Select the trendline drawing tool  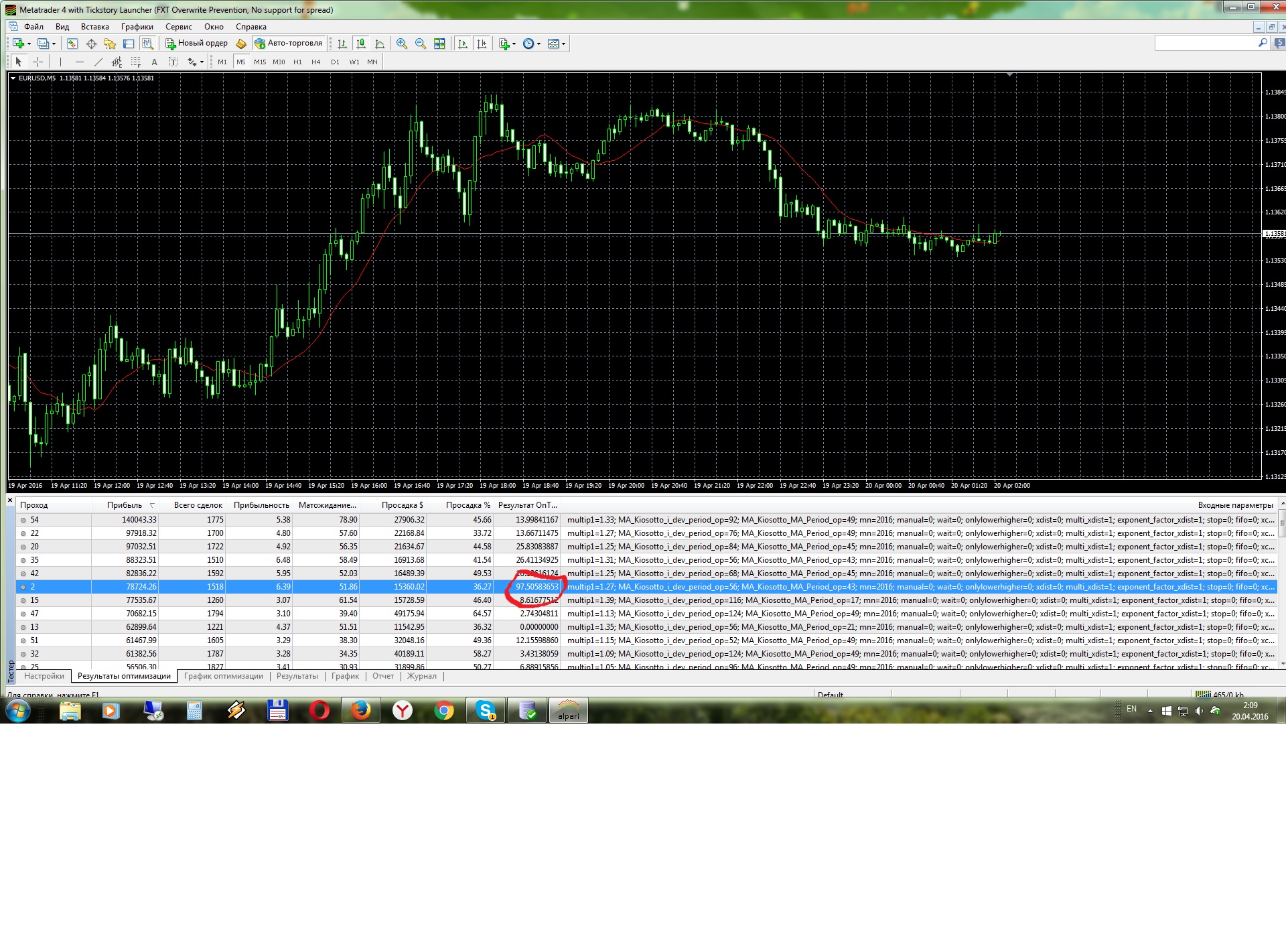pos(98,62)
